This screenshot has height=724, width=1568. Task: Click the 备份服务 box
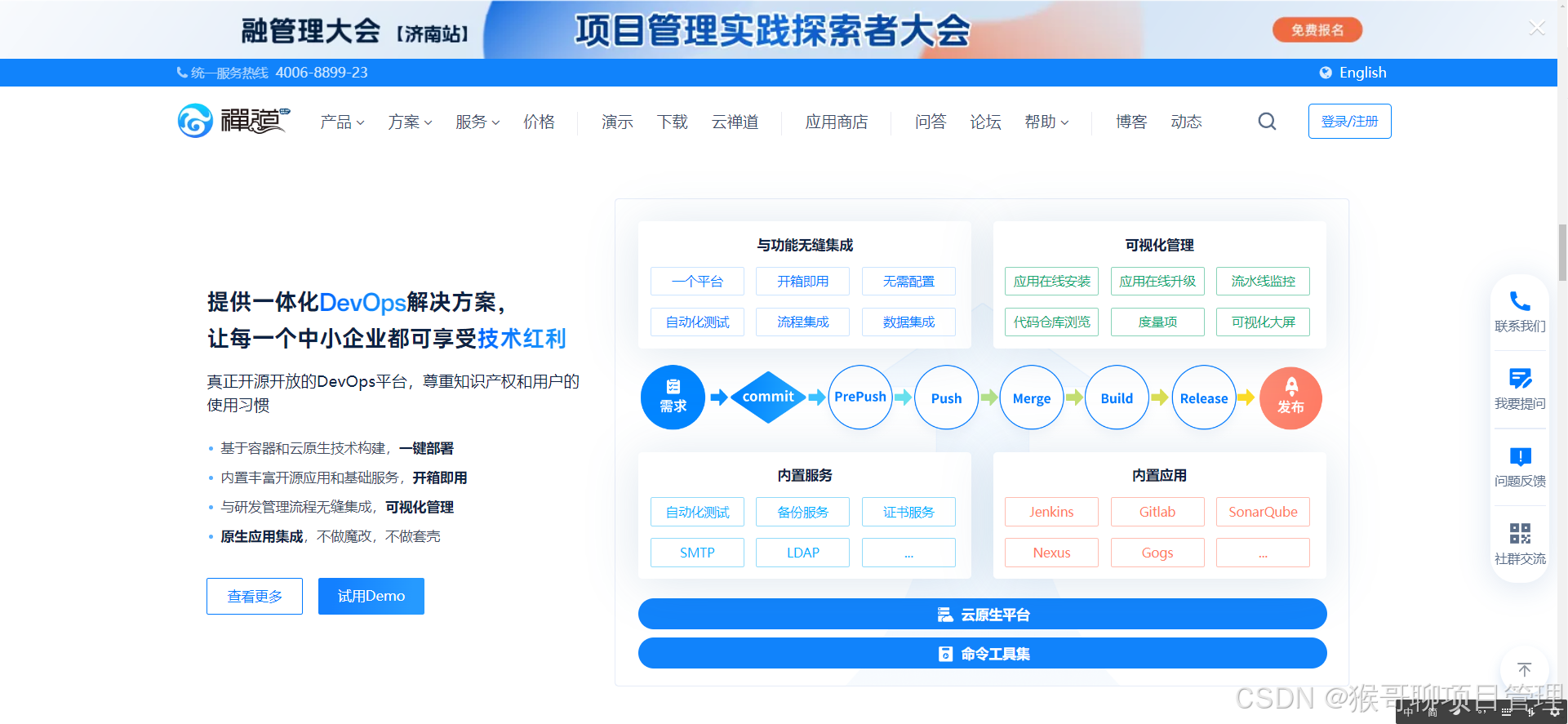pos(803,512)
